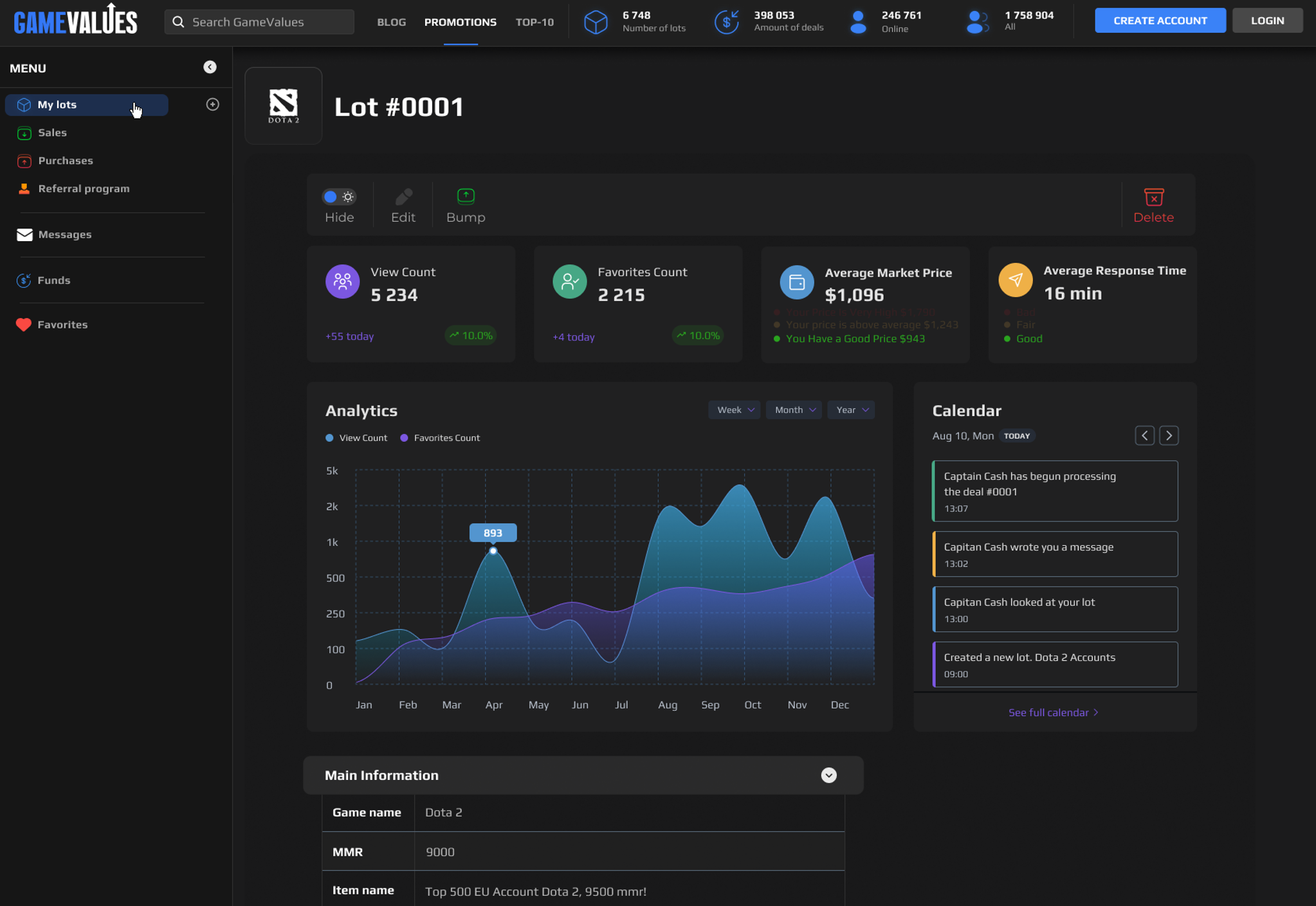Click the Create Account button
Viewport: 1316px width, 906px height.
1160,21
